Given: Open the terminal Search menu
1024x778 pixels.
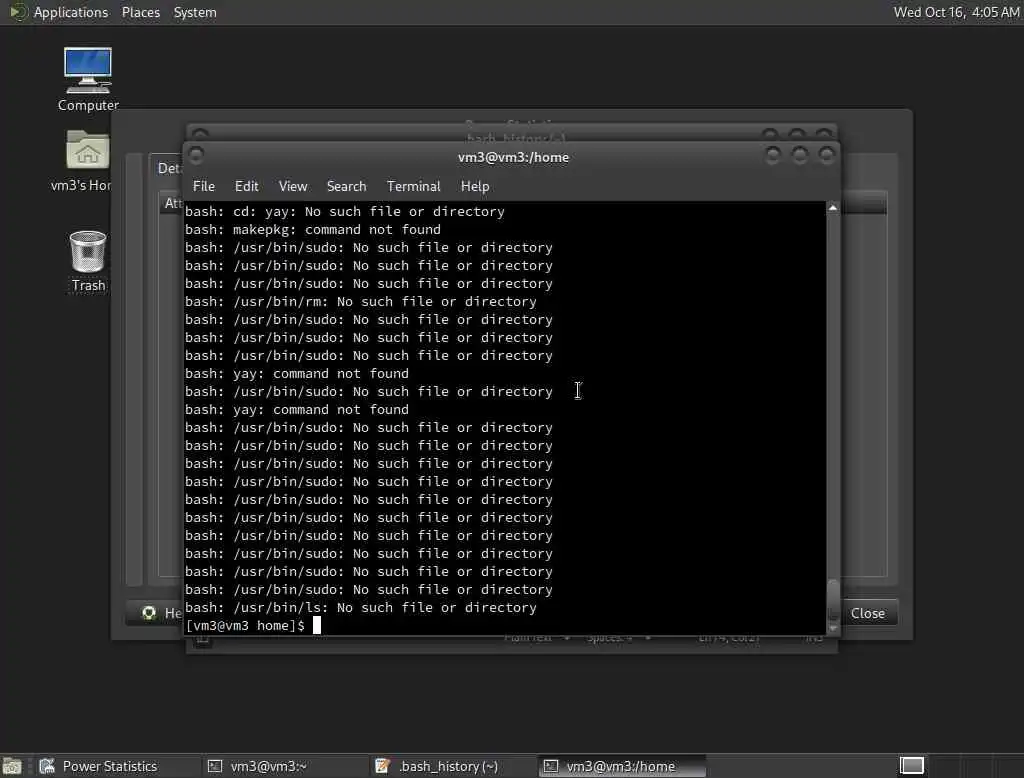Looking at the screenshot, I should pyautogui.click(x=346, y=186).
